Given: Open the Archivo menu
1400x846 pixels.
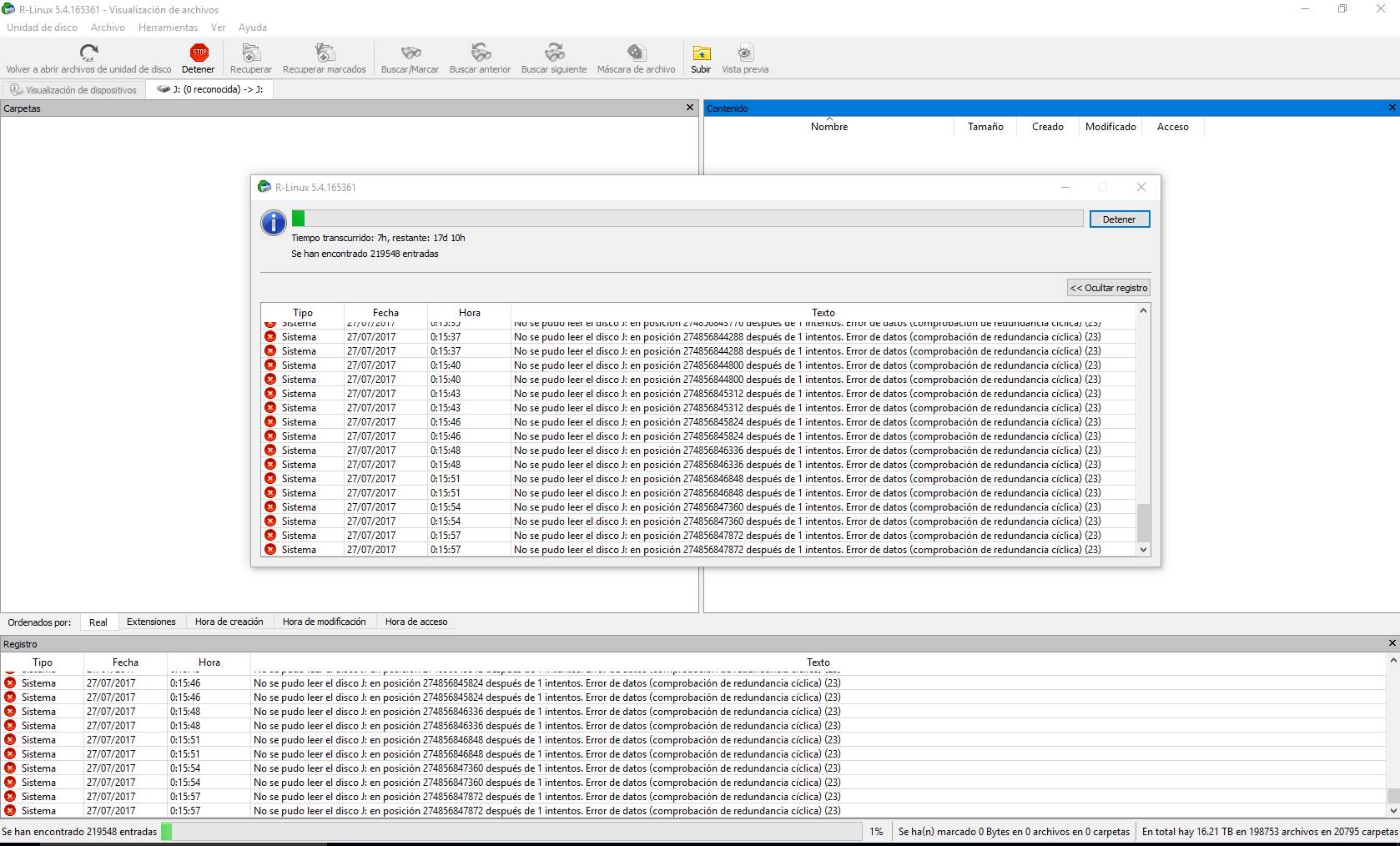Looking at the screenshot, I should point(108,28).
